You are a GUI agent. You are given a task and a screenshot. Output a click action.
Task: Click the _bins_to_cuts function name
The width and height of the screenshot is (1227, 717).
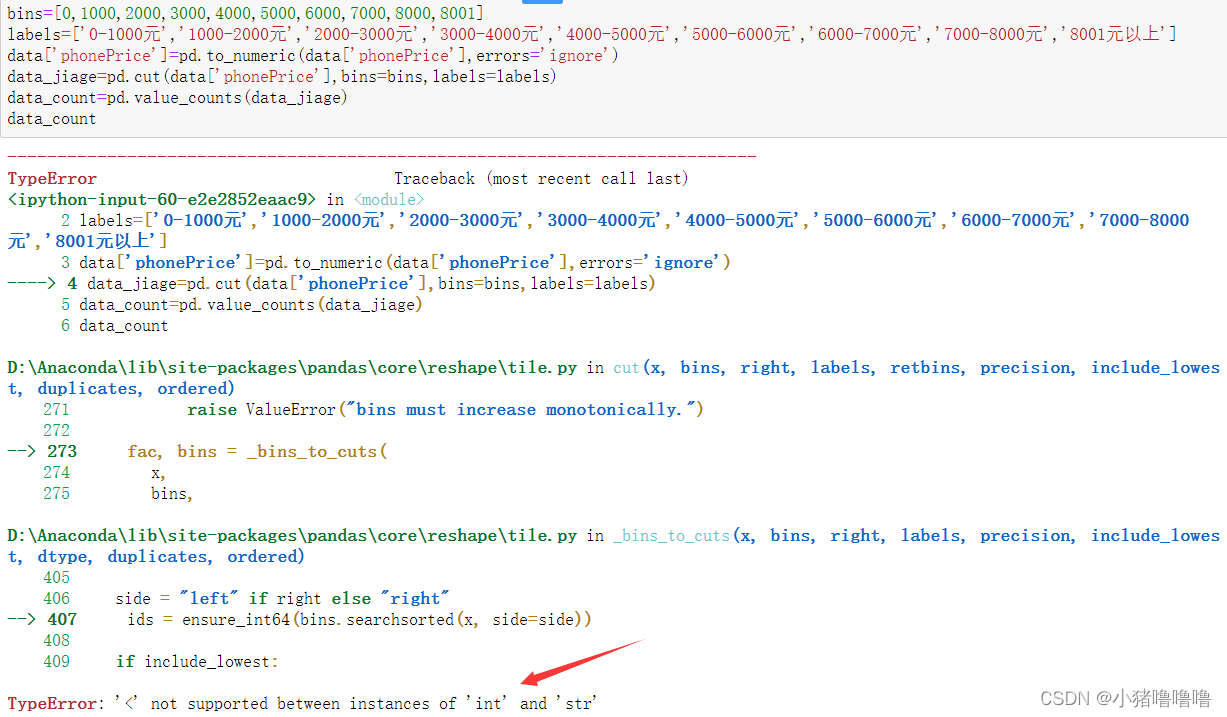670,535
